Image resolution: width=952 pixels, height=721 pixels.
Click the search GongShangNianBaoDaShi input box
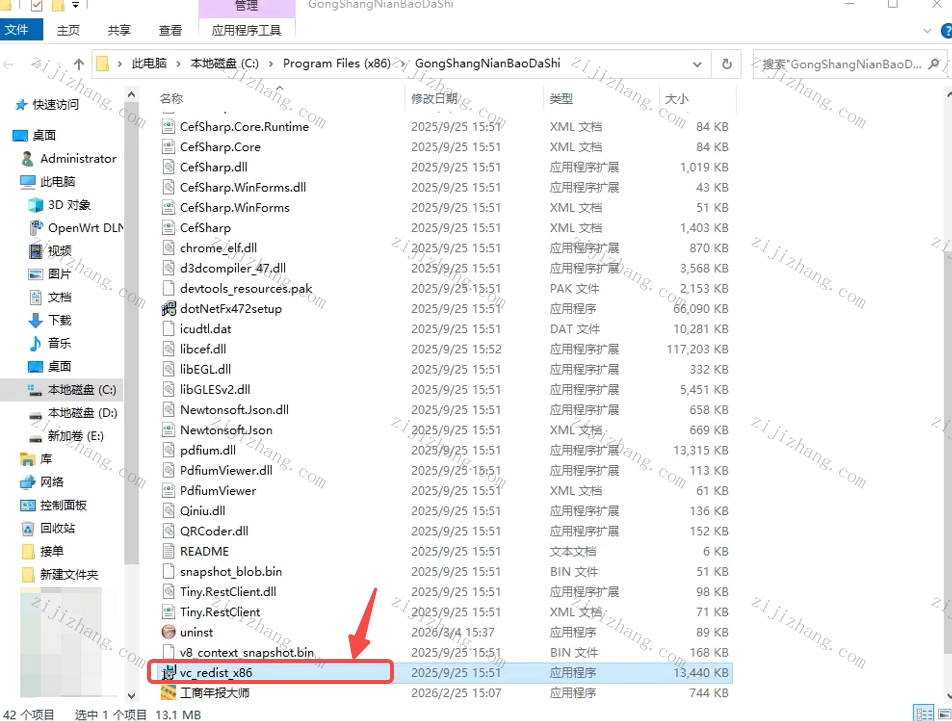pos(845,64)
